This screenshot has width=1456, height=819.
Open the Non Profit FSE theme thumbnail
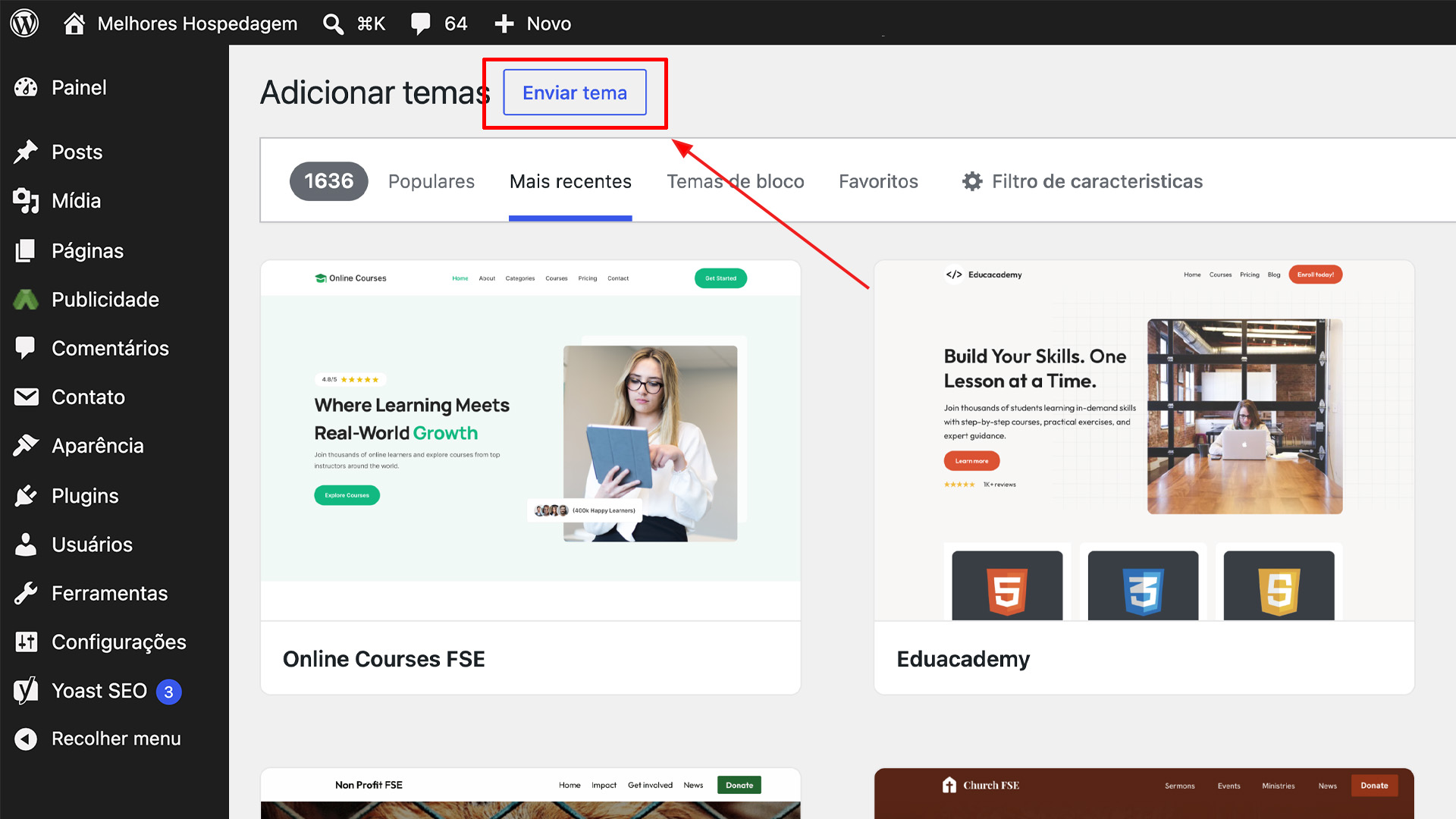click(531, 794)
